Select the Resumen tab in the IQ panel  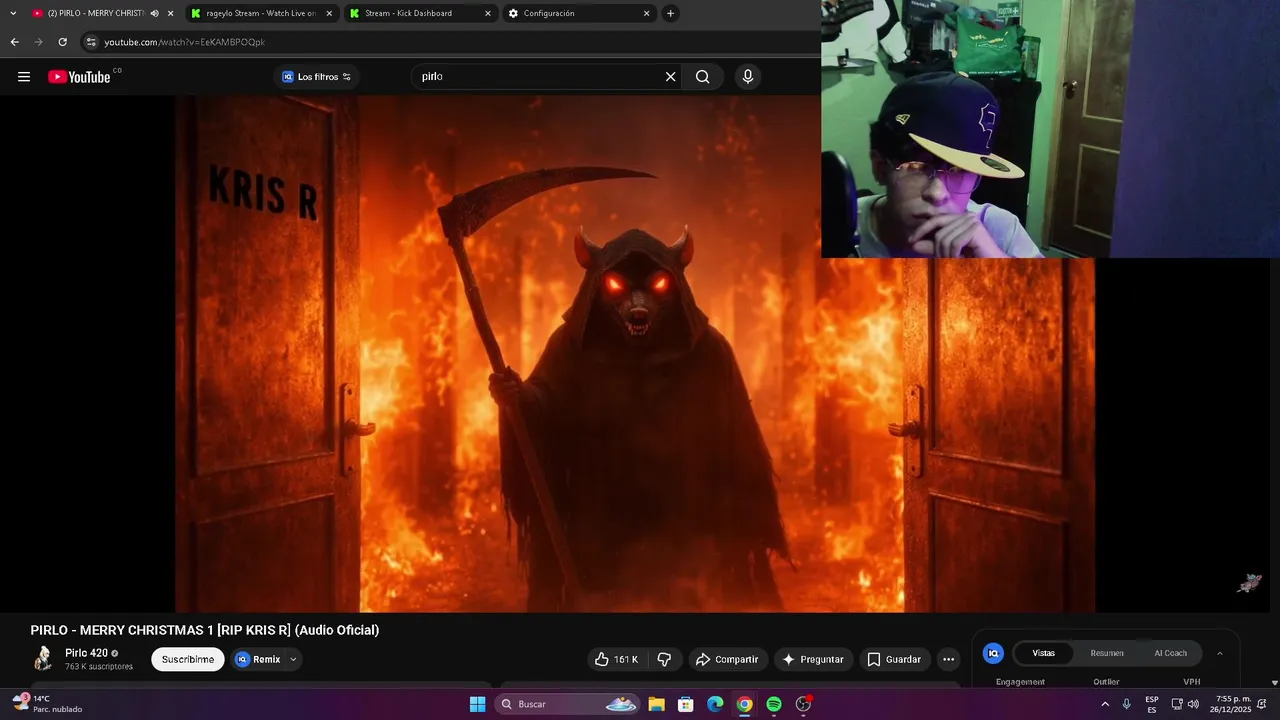tap(1107, 653)
